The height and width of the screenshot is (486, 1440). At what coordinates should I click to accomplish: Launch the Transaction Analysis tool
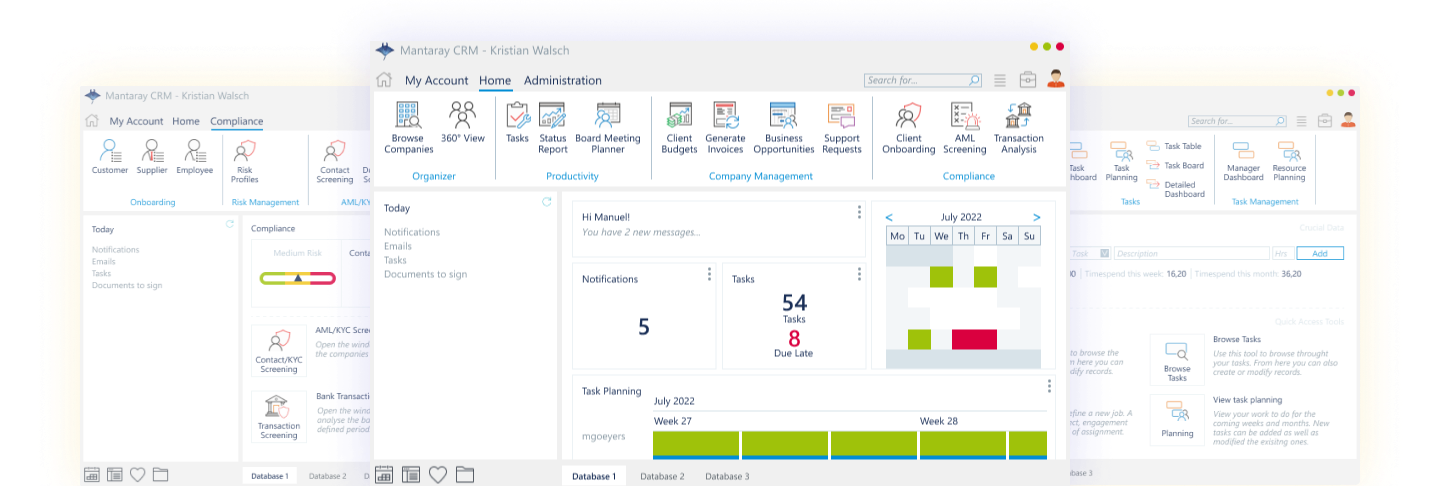(1018, 127)
